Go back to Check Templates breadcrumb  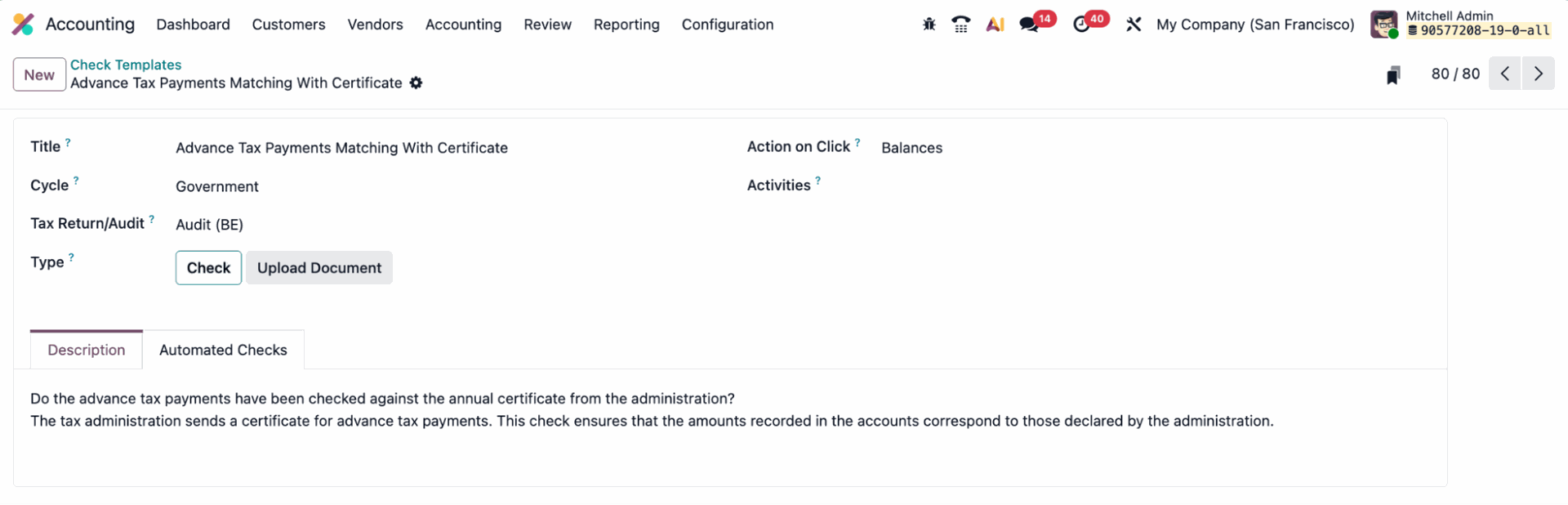pyautogui.click(x=126, y=65)
